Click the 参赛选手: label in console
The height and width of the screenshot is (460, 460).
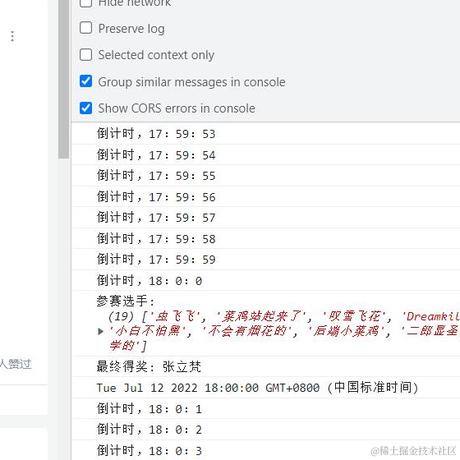pos(126,301)
